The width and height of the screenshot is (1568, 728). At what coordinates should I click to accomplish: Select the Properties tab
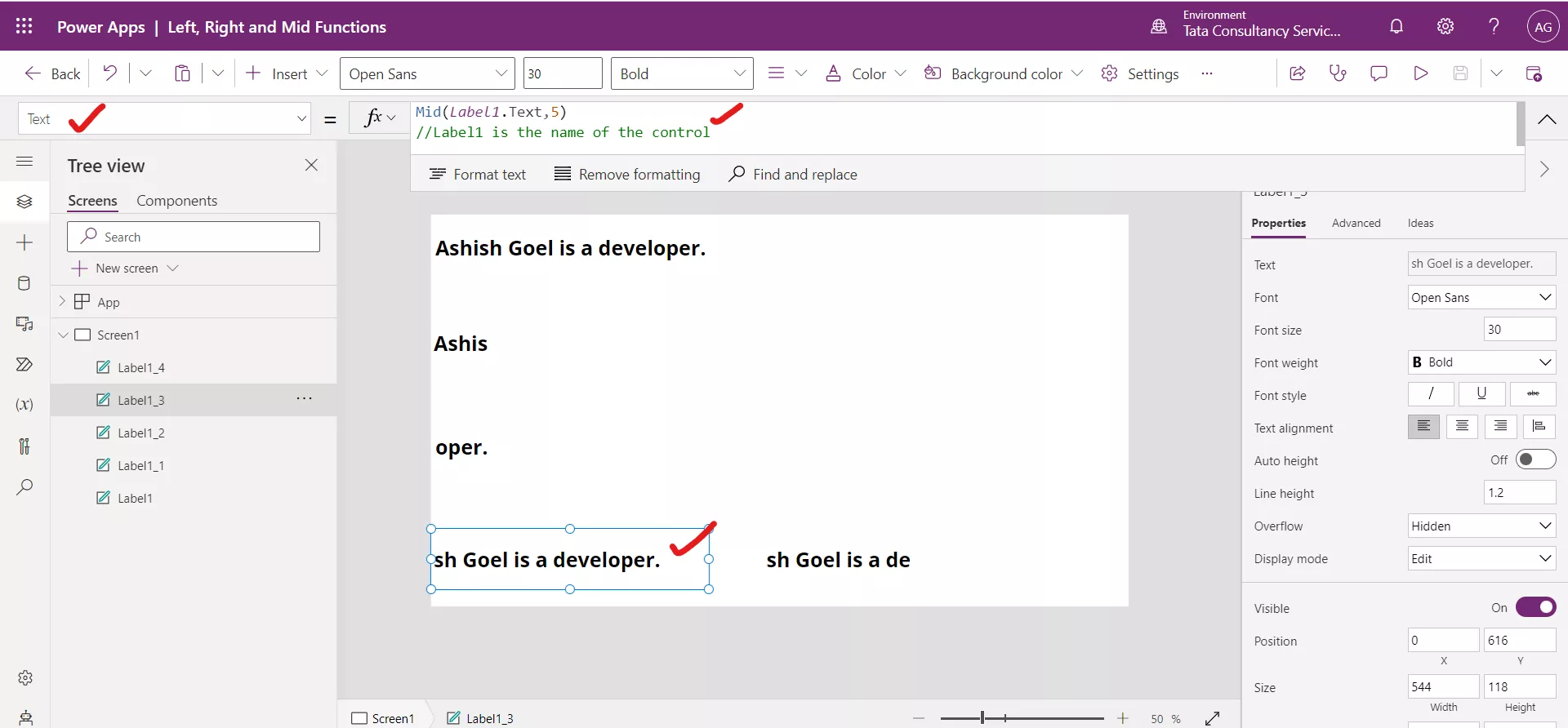(1278, 223)
